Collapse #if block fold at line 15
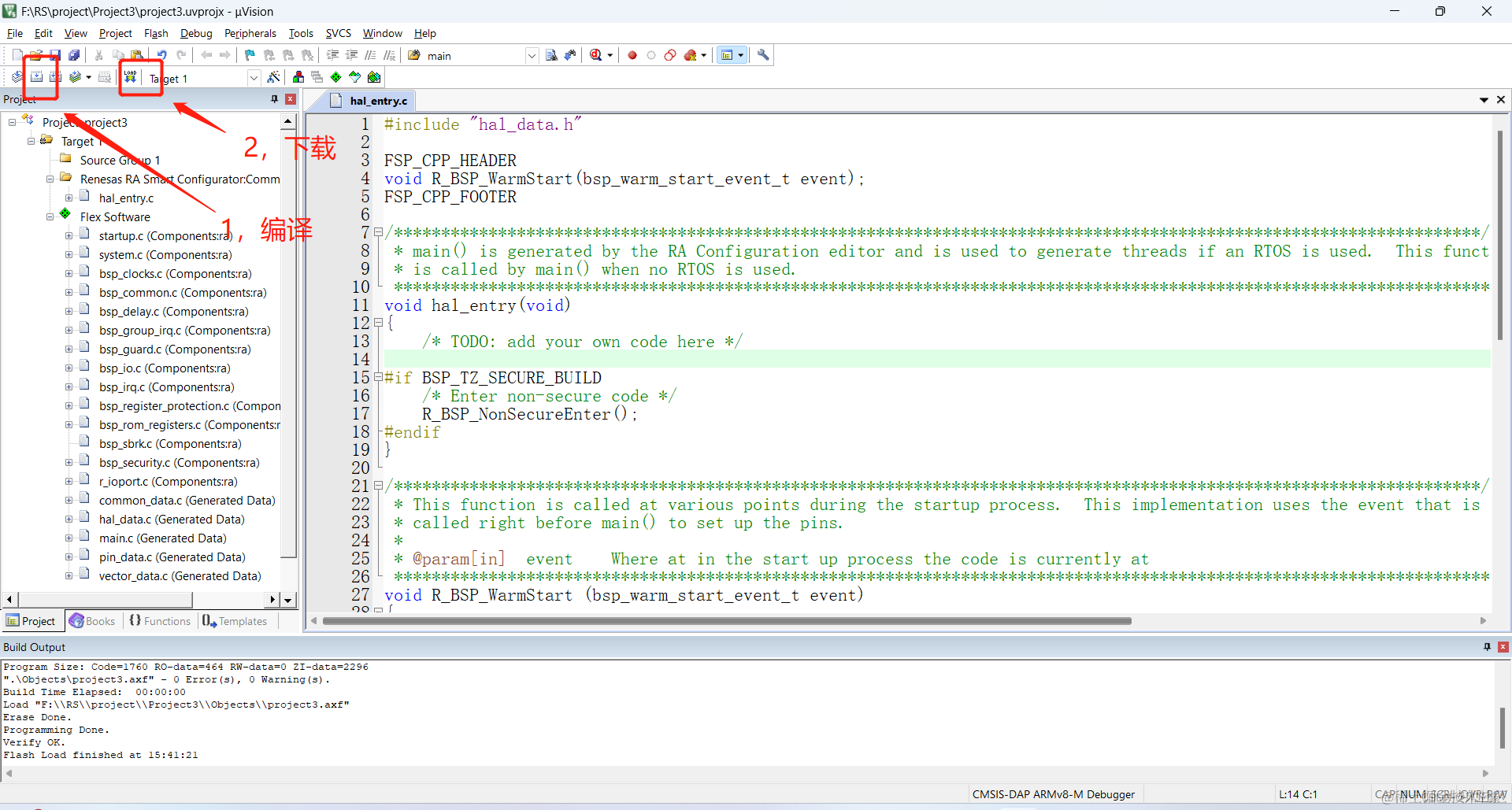This screenshot has height=810, width=1512. point(378,377)
